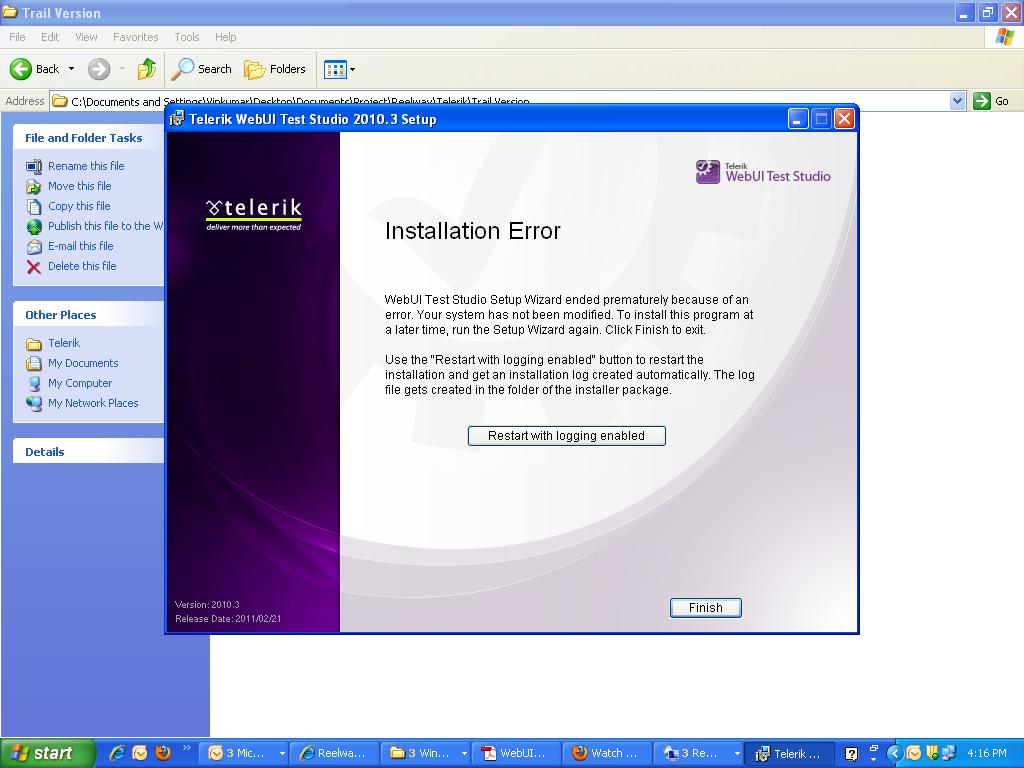1024x768 pixels.
Task: Switch to WebUI... PDF taskbar item
Action: (517, 753)
